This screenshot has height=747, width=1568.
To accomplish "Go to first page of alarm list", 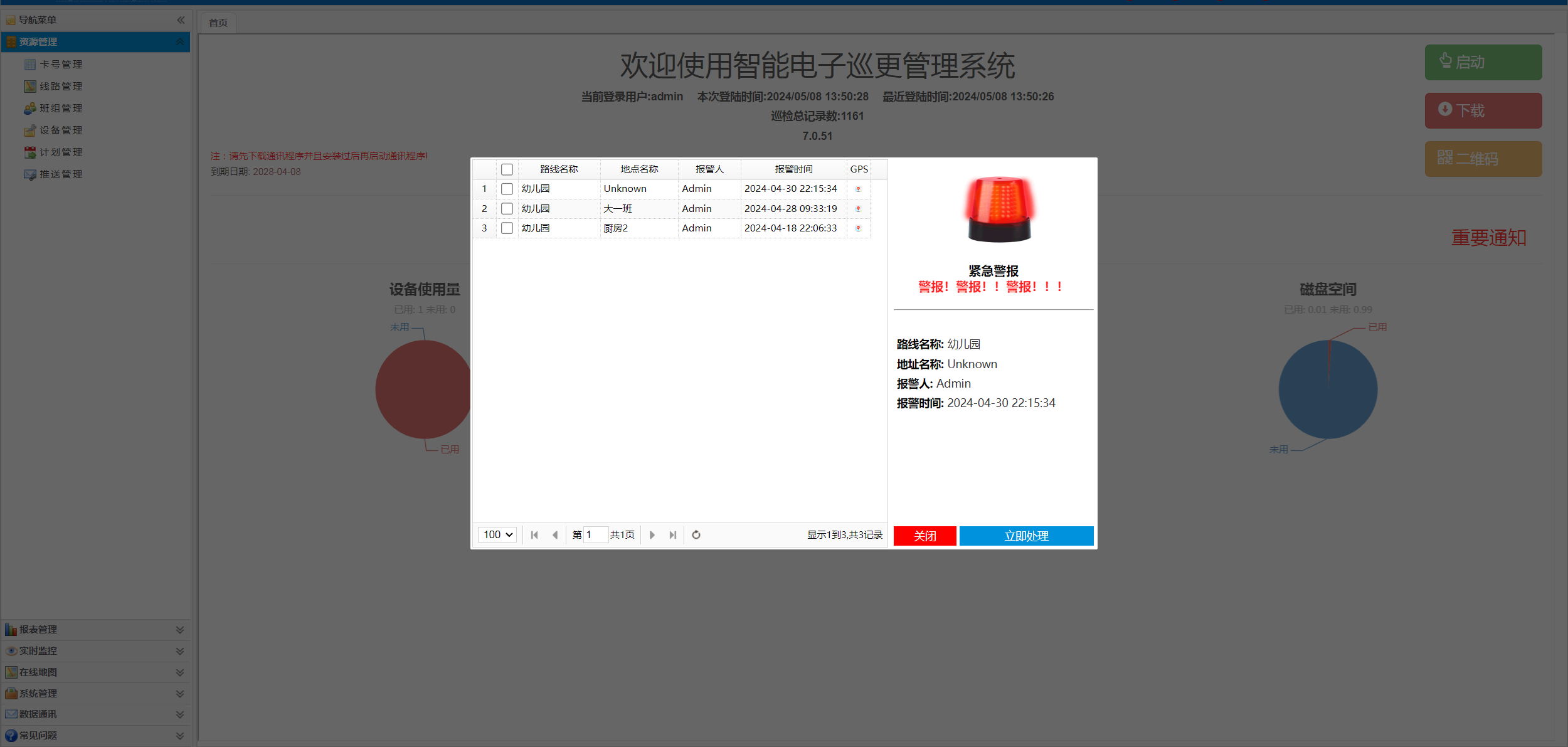I will click(534, 535).
